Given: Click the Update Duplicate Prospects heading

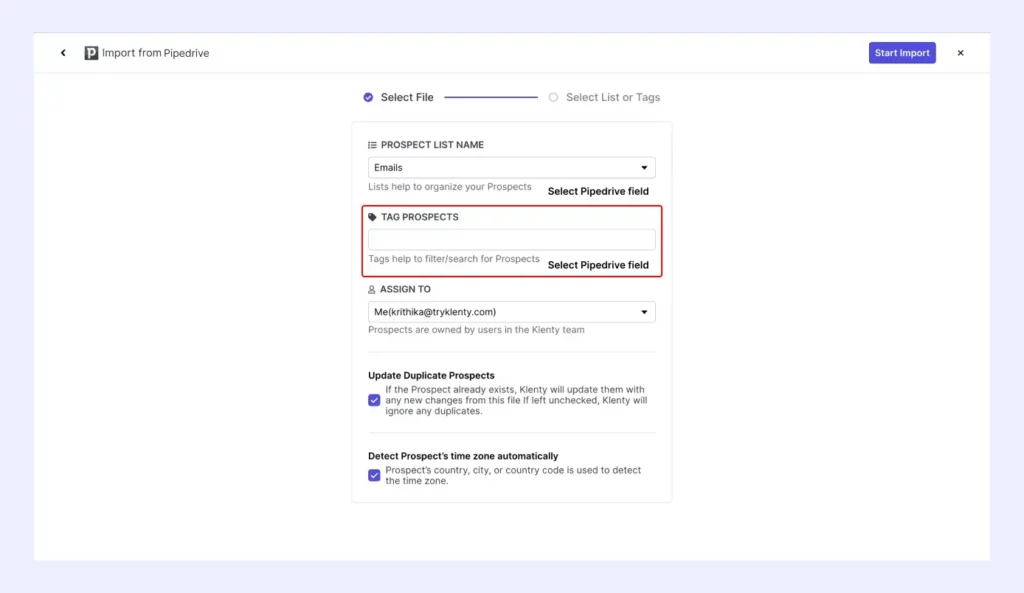Looking at the screenshot, I should (x=431, y=376).
